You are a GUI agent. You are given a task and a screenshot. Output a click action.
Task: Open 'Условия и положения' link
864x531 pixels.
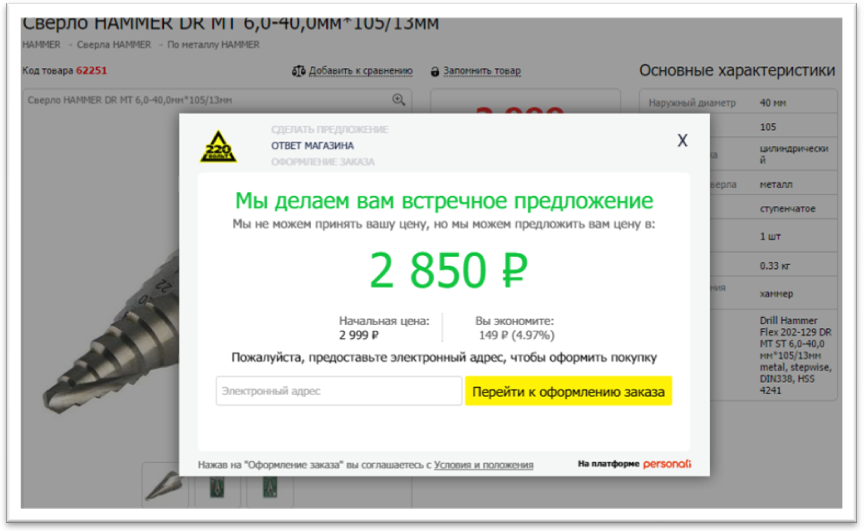pos(483,465)
